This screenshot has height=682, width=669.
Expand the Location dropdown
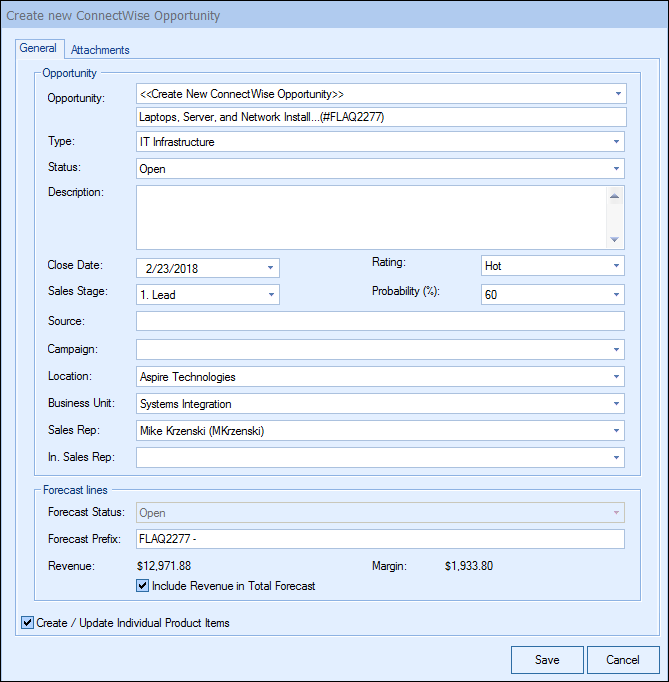coord(618,377)
